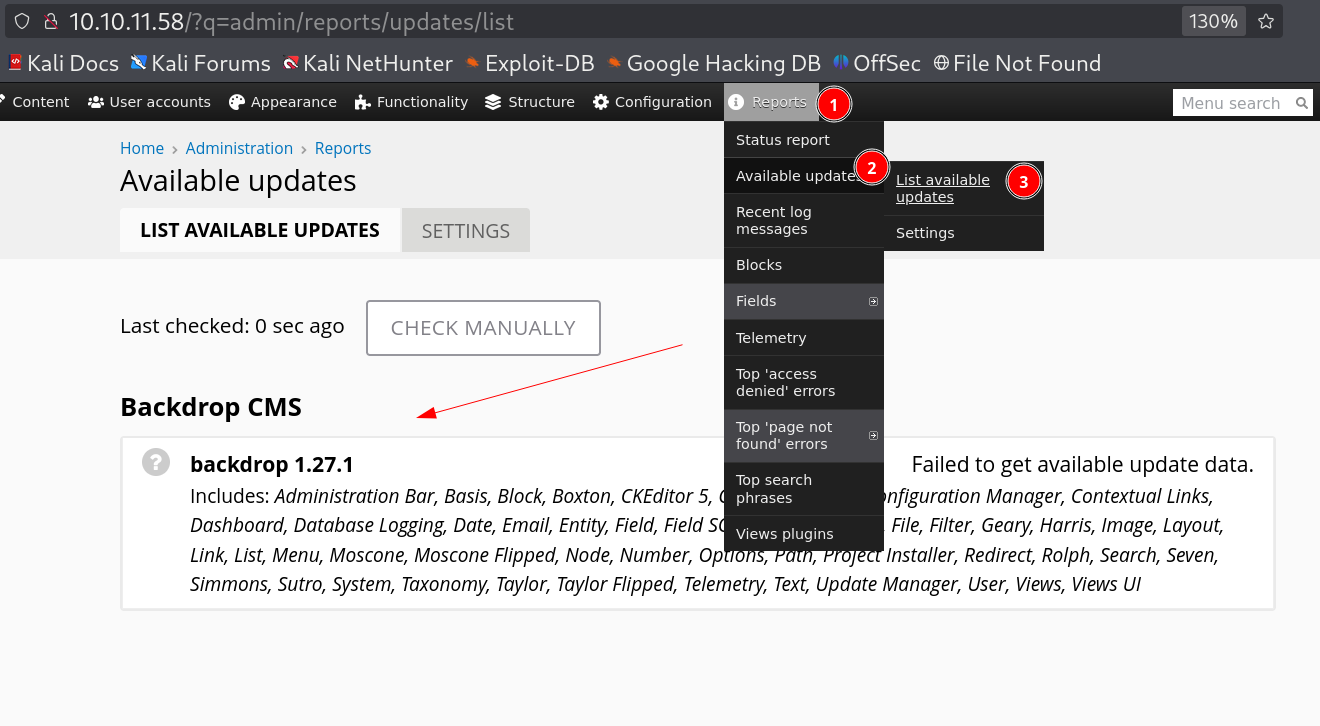1320x726 pixels.
Task: Select Fields in Reports dropdown
Action: [x=804, y=301]
